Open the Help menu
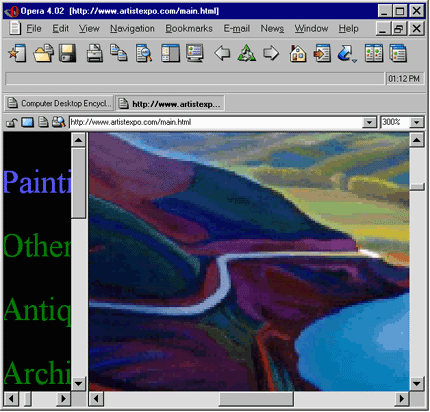430x412 pixels. (x=348, y=29)
